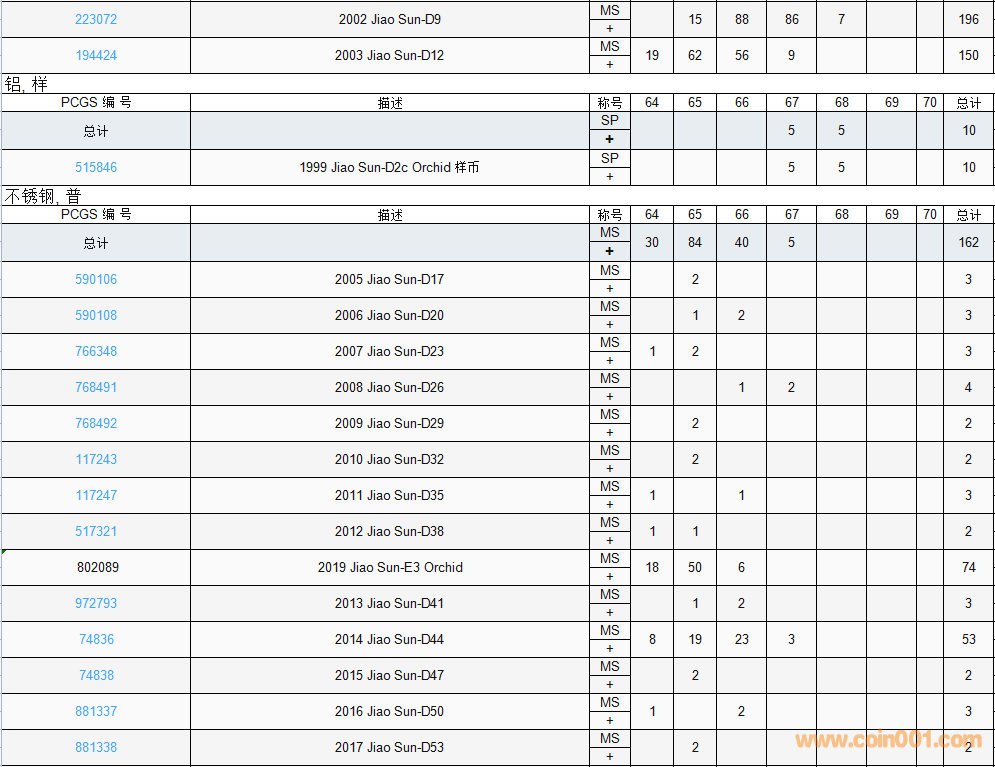Open PCGS entry 766348
Image resolution: width=995 pixels, height=767 pixels.
click(x=96, y=351)
